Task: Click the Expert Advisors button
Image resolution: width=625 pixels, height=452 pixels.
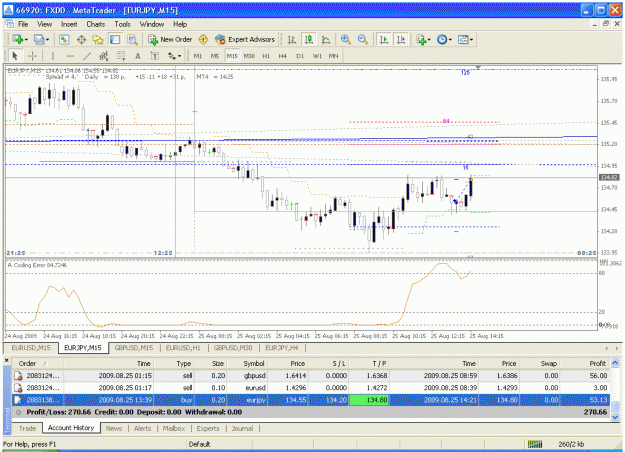Action: point(245,39)
